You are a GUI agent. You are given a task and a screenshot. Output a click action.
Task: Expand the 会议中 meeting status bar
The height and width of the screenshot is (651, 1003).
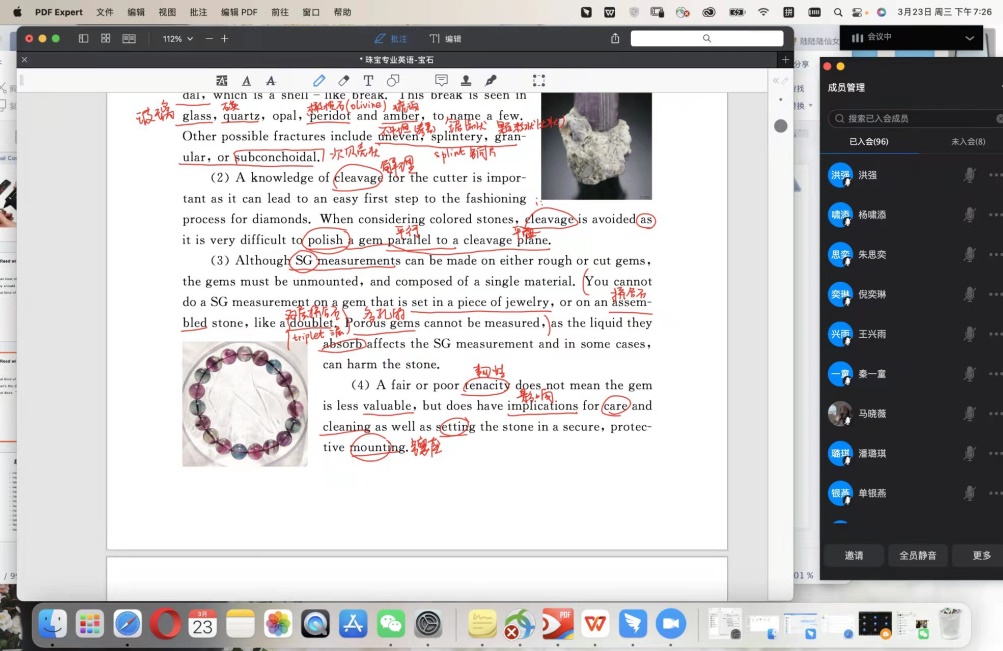click(969, 37)
